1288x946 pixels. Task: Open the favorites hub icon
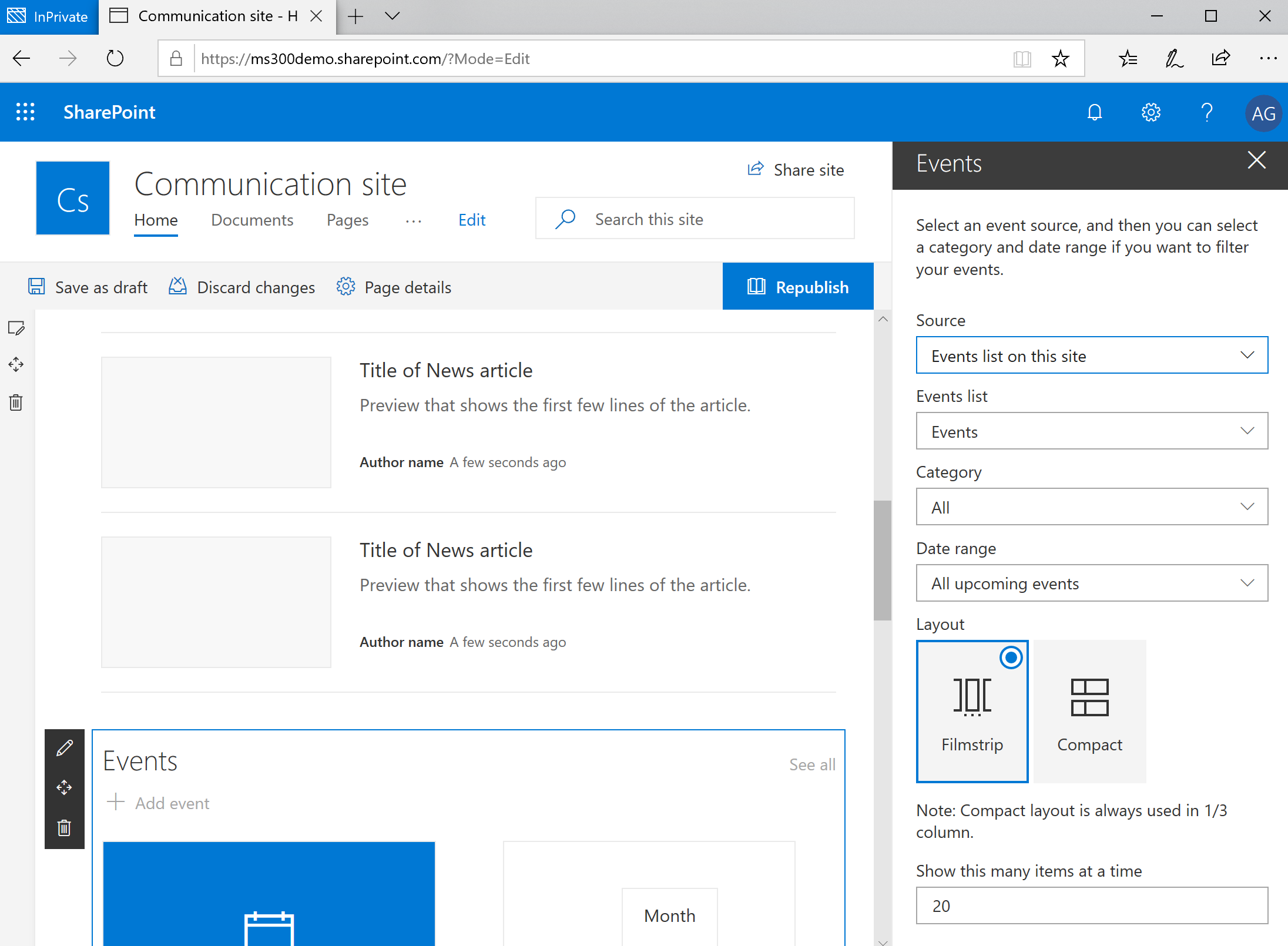(1128, 58)
